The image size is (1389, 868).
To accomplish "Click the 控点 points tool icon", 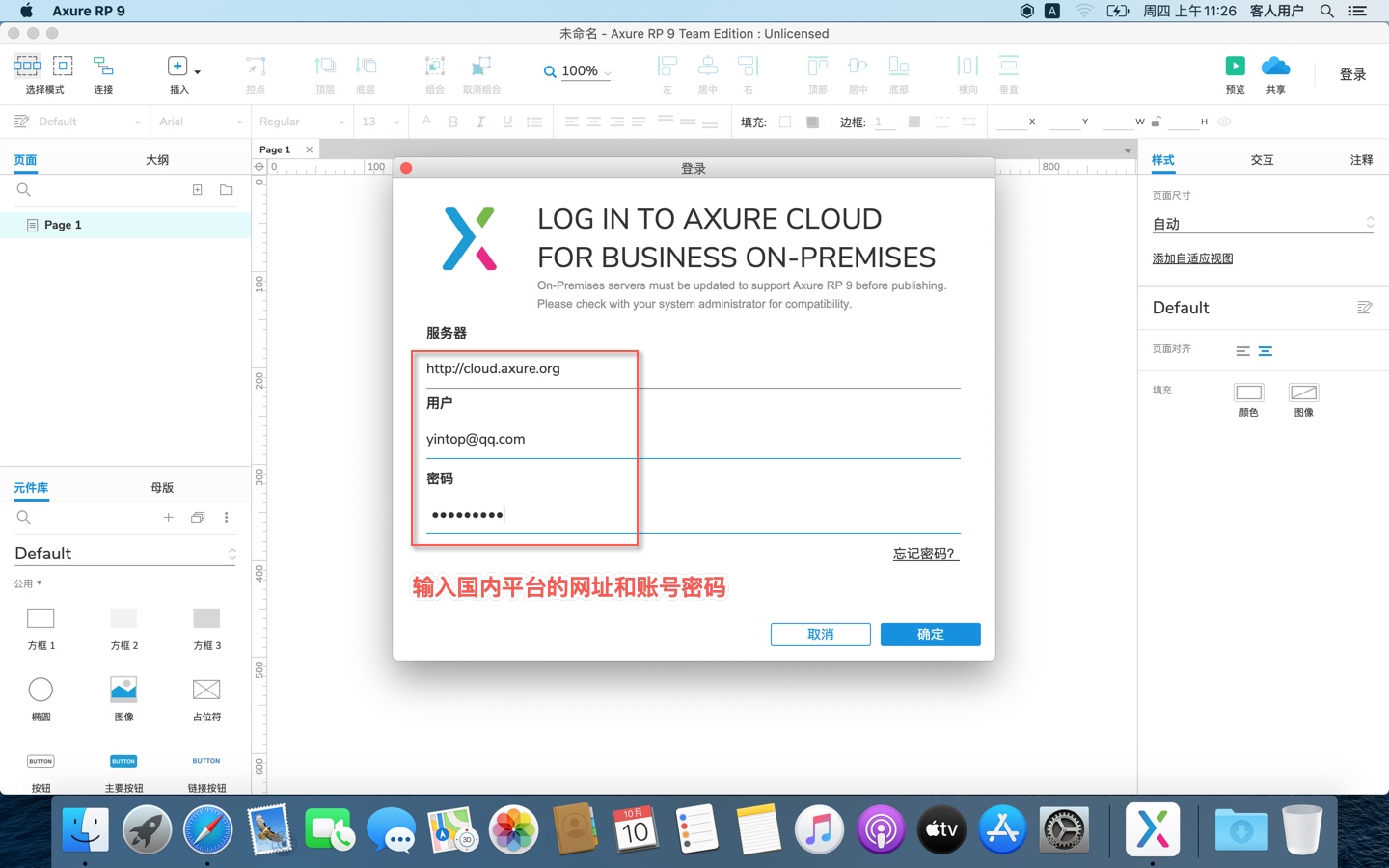I will (256, 66).
